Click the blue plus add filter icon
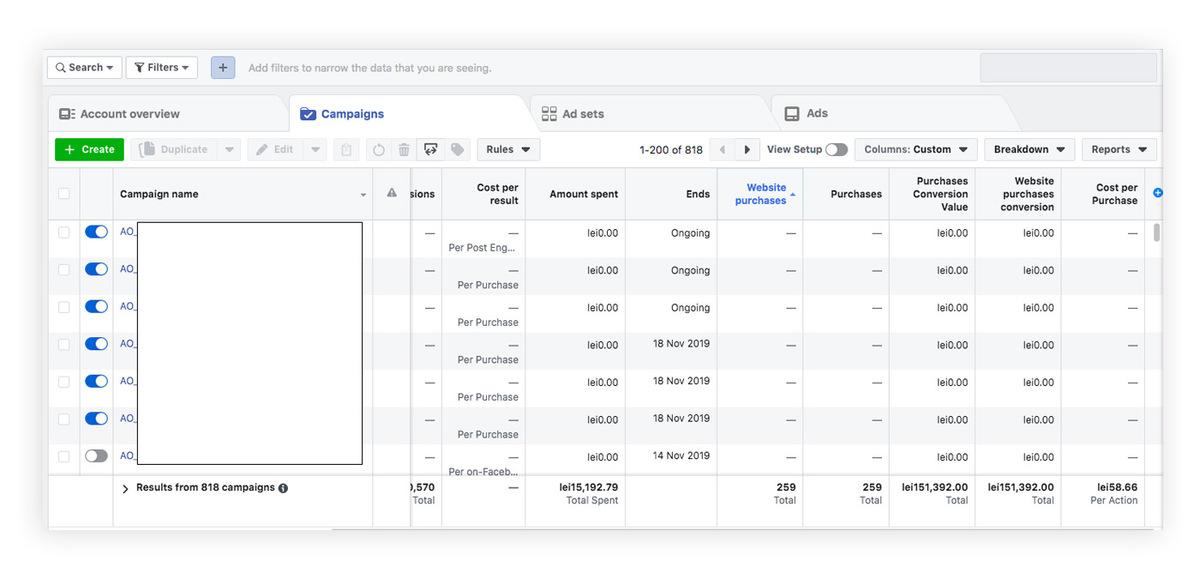 click(x=223, y=68)
